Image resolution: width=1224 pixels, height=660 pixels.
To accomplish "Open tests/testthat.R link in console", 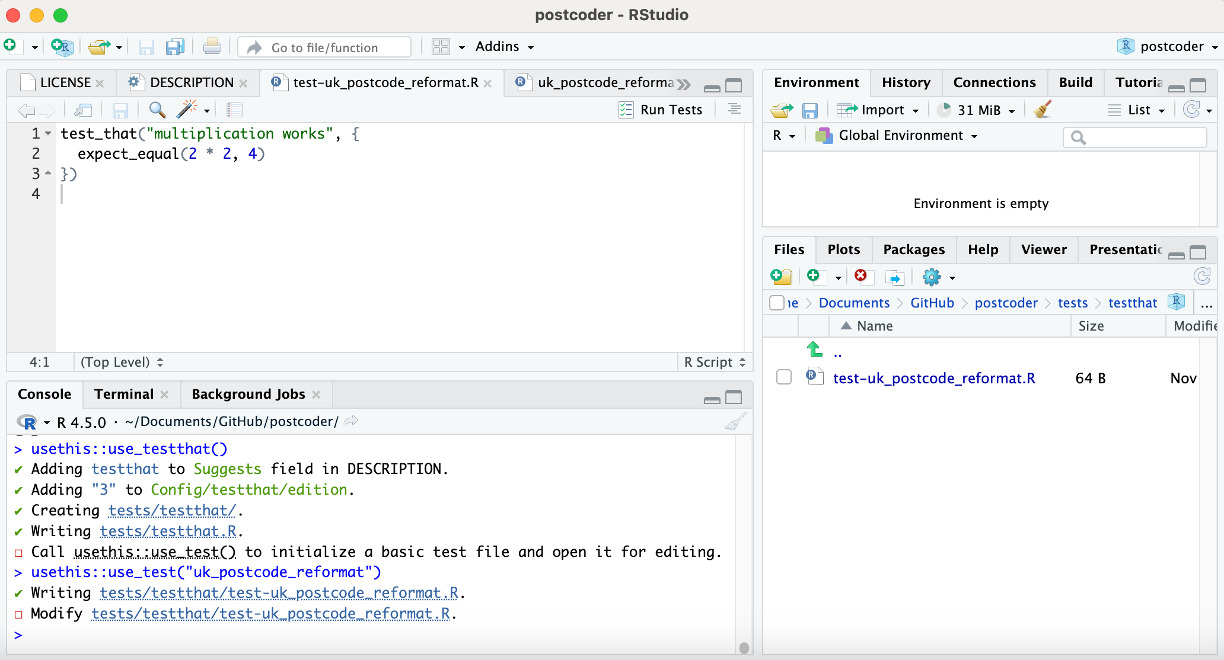I will coord(169,531).
